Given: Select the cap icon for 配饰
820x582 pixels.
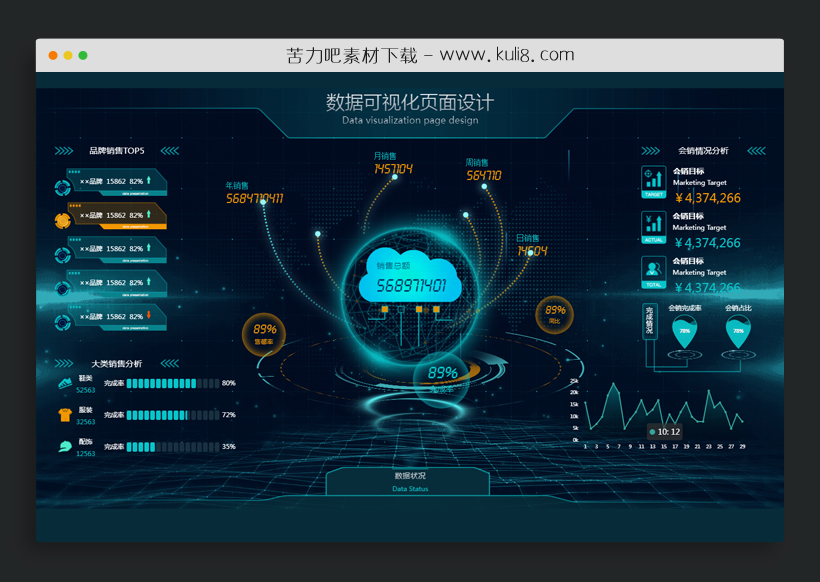Looking at the screenshot, I should [x=64, y=446].
